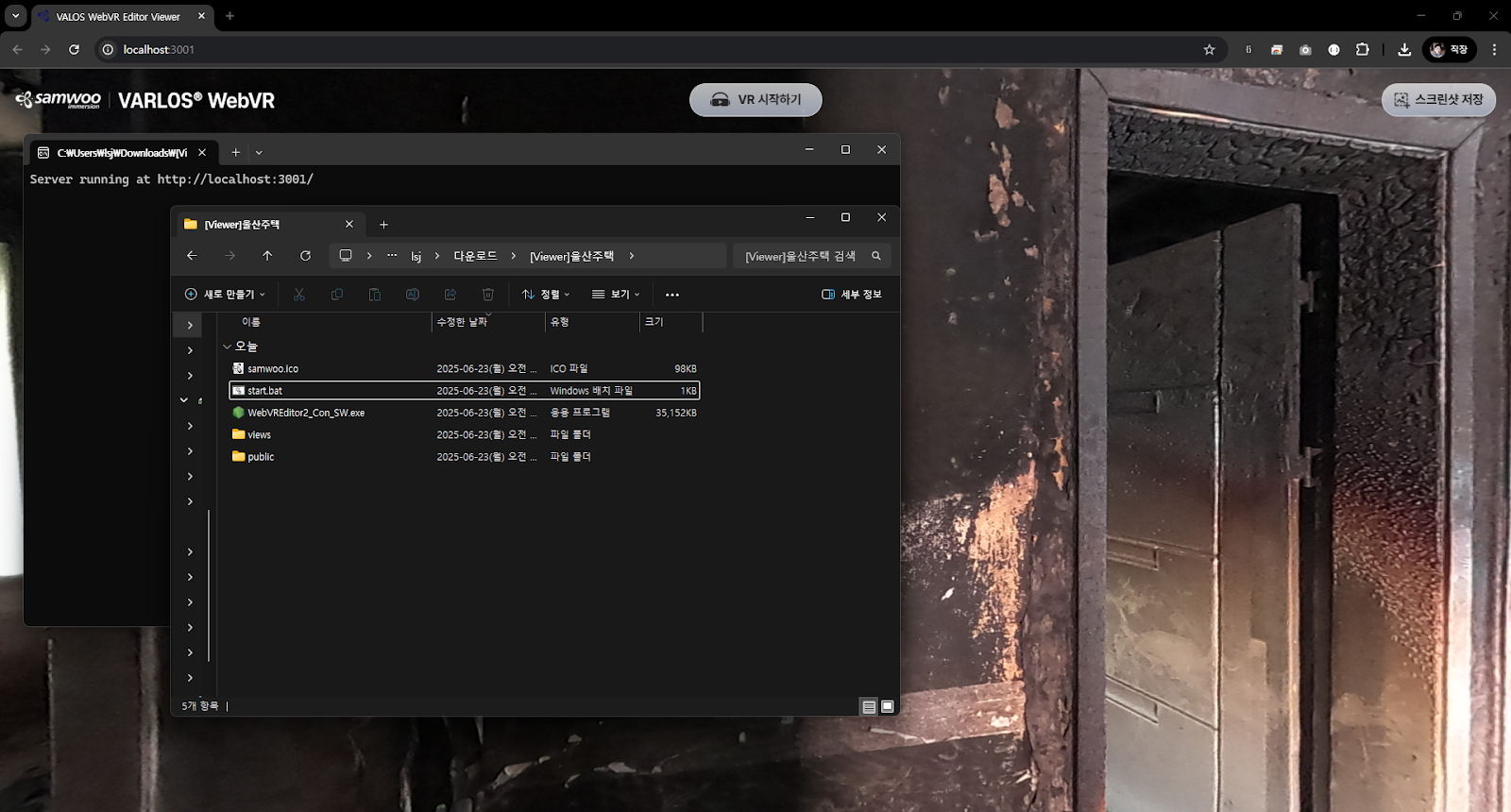Switch to details list view in status bar
Screen dimensions: 1511x812
coord(869,706)
